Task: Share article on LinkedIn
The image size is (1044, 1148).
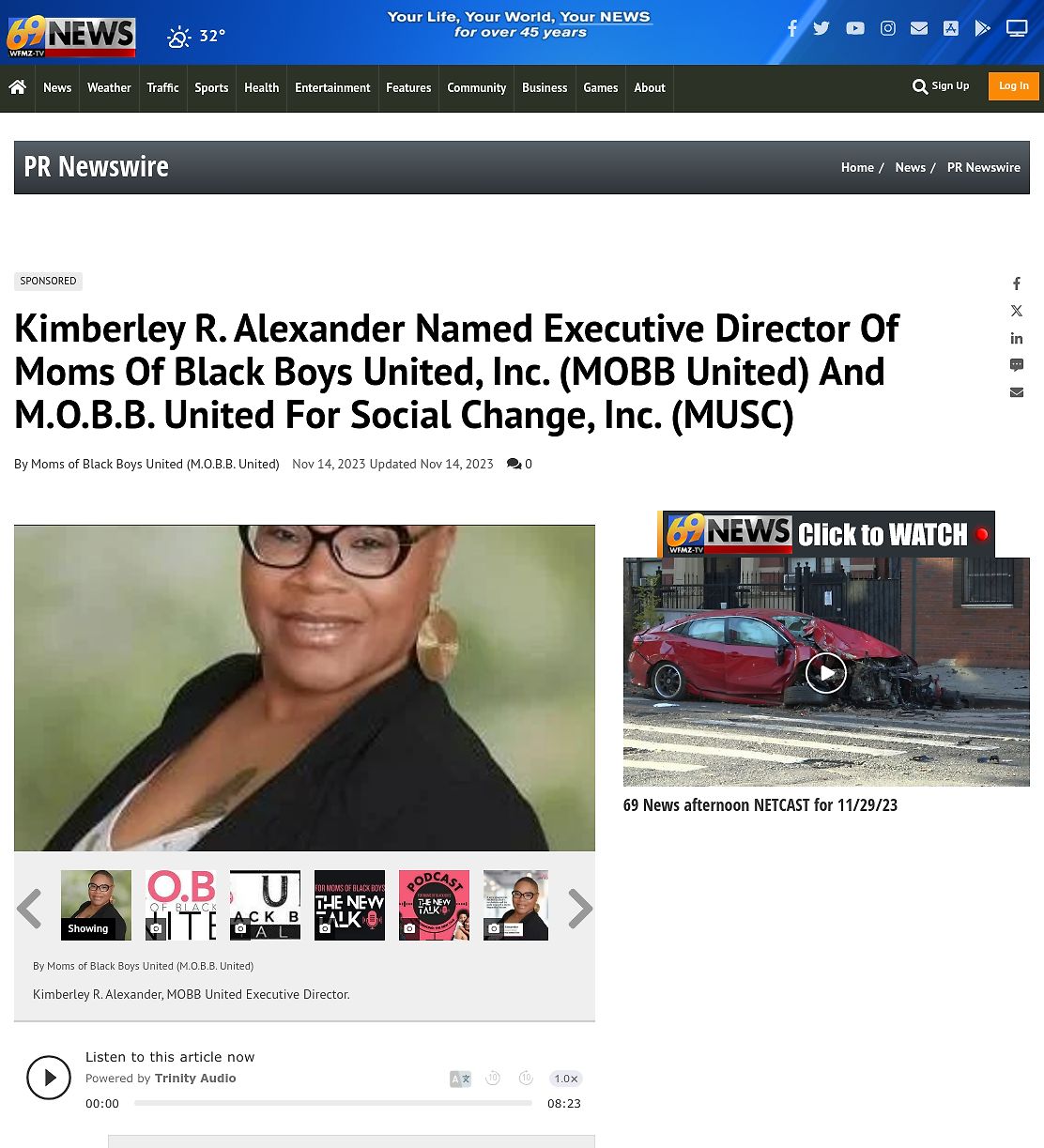Action: (x=1017, y=338)
